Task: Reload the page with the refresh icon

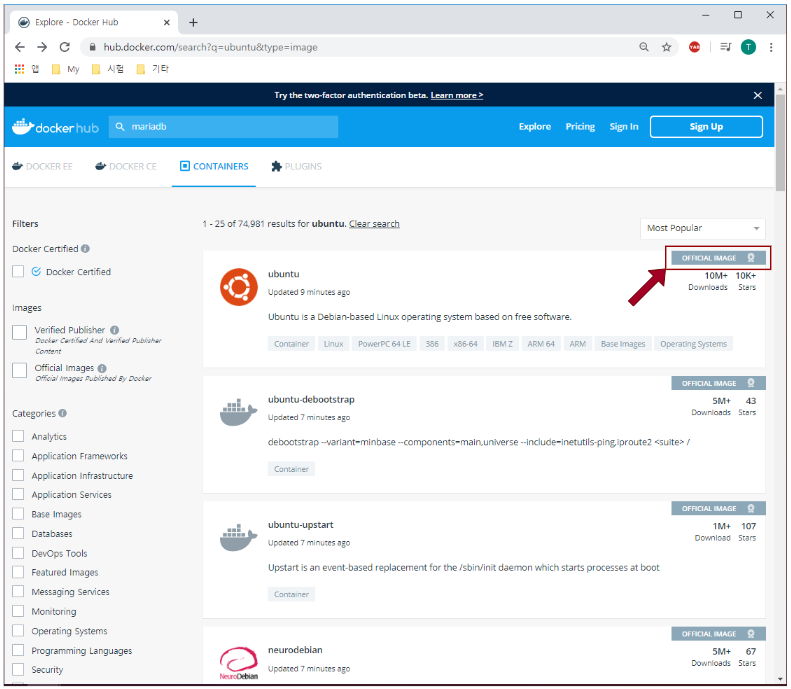Action: click(x=65, y=47)
